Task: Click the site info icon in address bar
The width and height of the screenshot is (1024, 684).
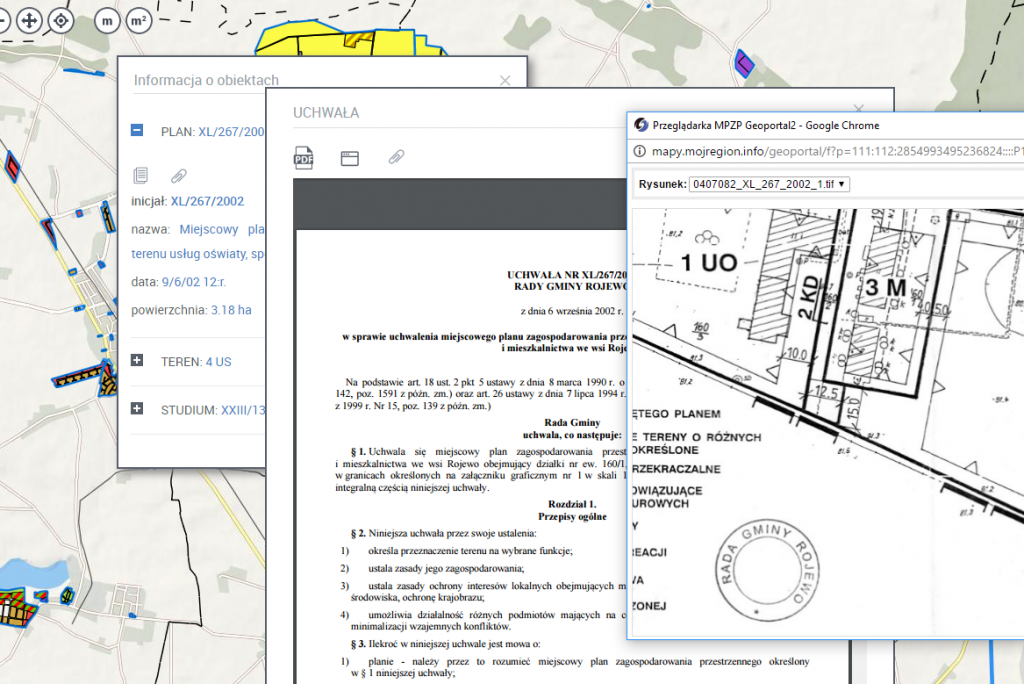Action: [x=641, y=152]
